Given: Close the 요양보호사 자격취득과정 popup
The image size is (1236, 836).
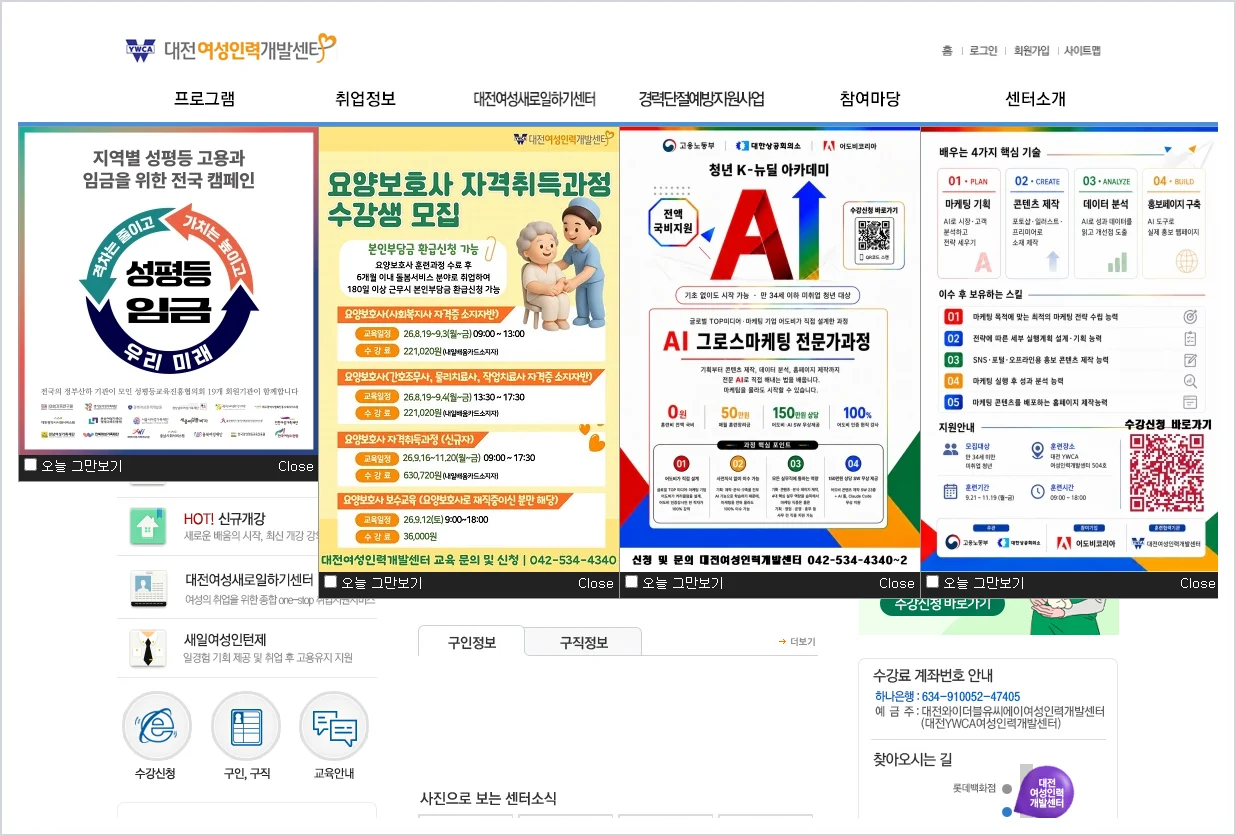Looking at the screenshot, I should tap(596, 583).
